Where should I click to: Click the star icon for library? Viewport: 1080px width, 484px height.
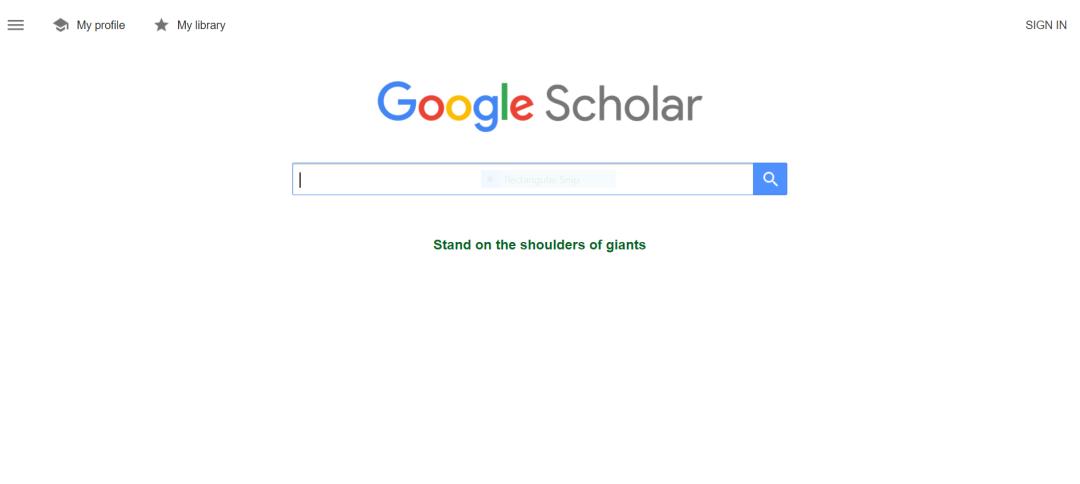[x=161, y=25]
